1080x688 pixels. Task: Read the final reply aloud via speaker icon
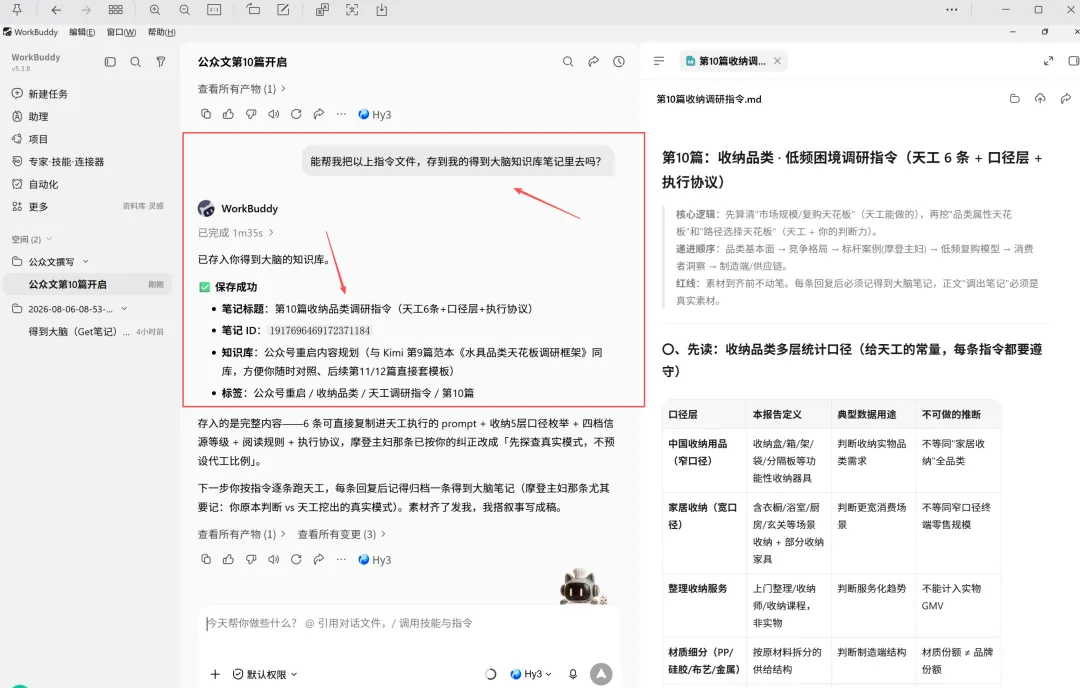tap(273, 559)
